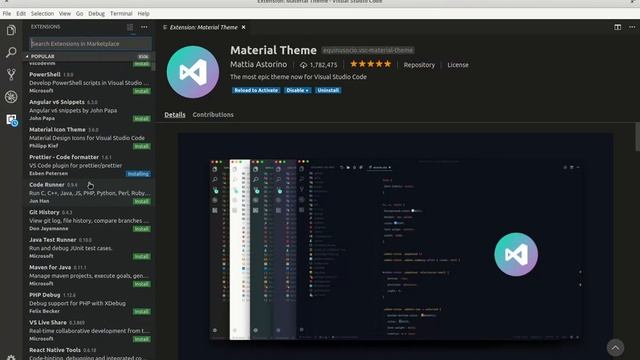Open the Selection menu
The width and height of the screenshot is (640, 360).
tap(42, 13)
